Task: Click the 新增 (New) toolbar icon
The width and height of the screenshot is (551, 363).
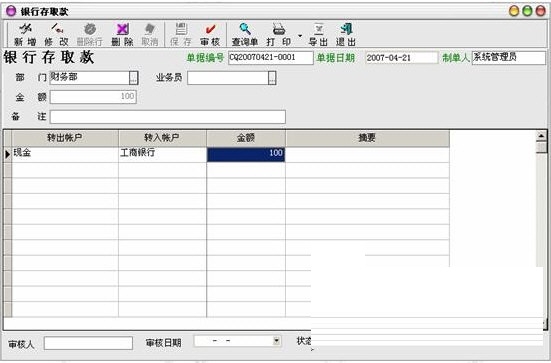Action: point(25,28)
